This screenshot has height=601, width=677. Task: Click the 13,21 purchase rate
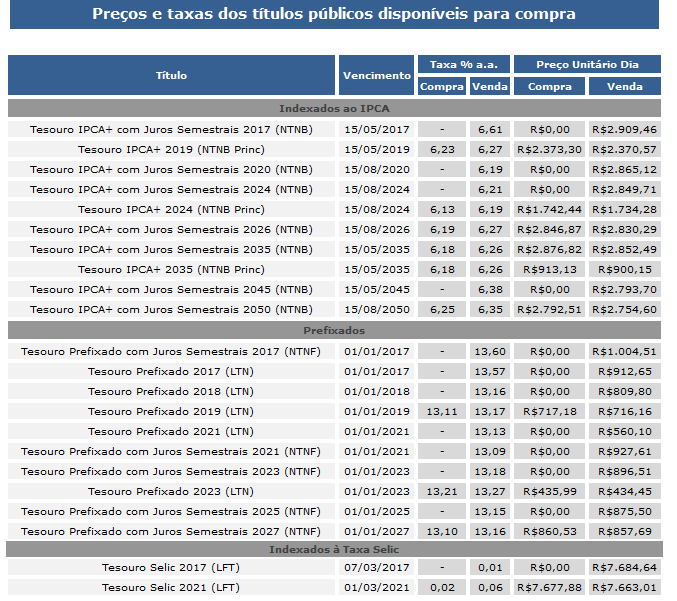click(x=442, y=491)
